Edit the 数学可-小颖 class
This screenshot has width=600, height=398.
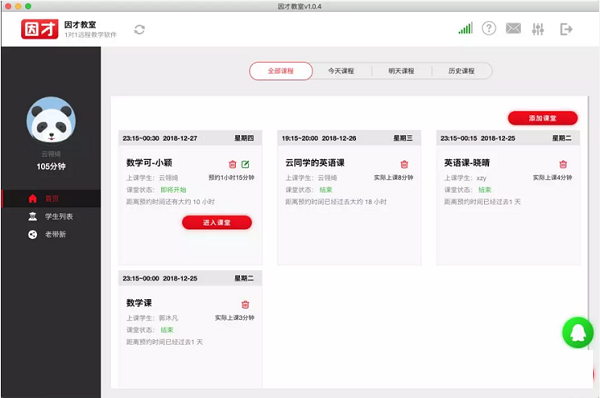245,165
